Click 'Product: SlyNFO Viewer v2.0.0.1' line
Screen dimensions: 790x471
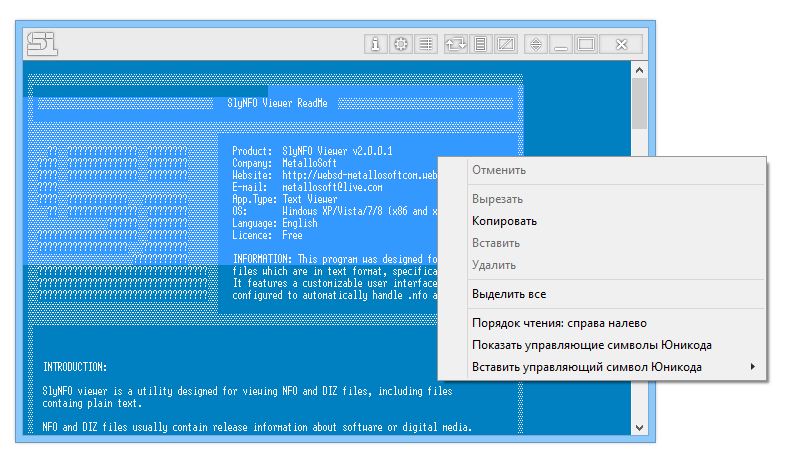312,151
